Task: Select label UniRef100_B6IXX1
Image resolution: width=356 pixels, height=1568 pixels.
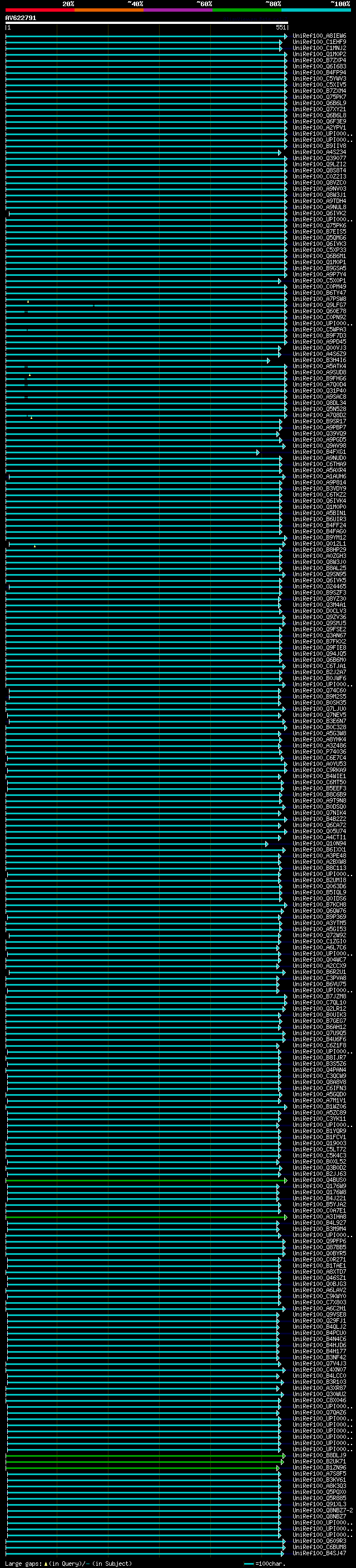Action: (319, 849)
